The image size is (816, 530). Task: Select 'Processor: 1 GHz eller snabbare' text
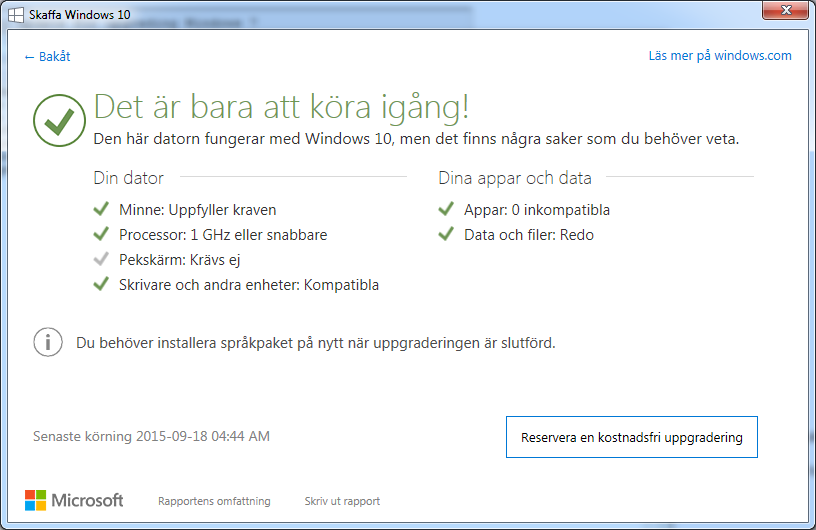point(223,235)
